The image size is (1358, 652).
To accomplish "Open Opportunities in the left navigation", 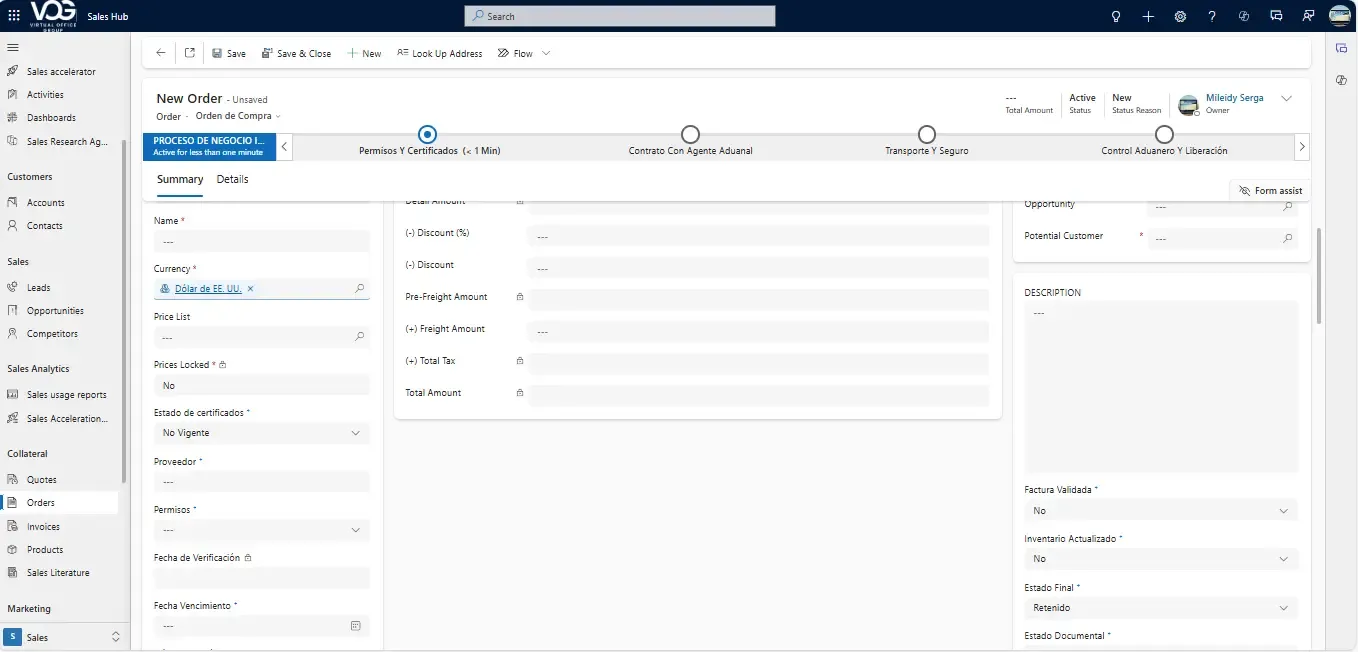I will tap(55, 311).
